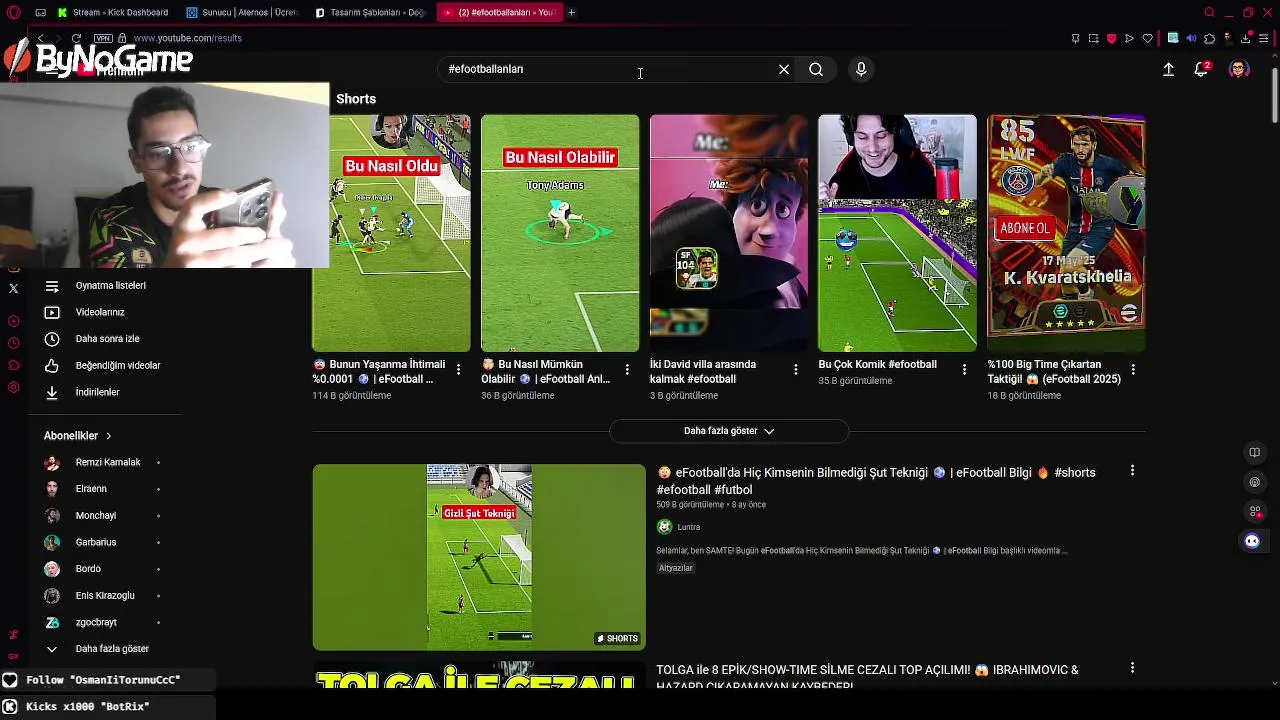Open Opera easy setup sliders icon
The image size is (1280, 720).
pyautogui.click(x=1264, y=38)
